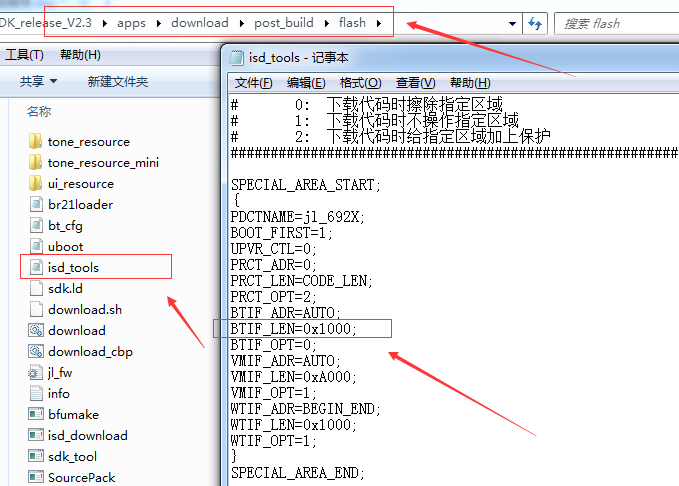The width and height of the screenshot is (679, 486).
Task: Click the VMIF_LEN=0xA000 line
Action: pos(294,377)
